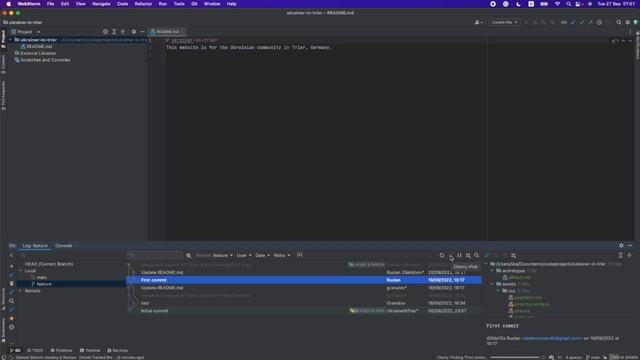Image resolution: width=640 pixels, height=360 pixels.
Task: Open the Current File run configuration dropdown
Action: tap(504, 22)
